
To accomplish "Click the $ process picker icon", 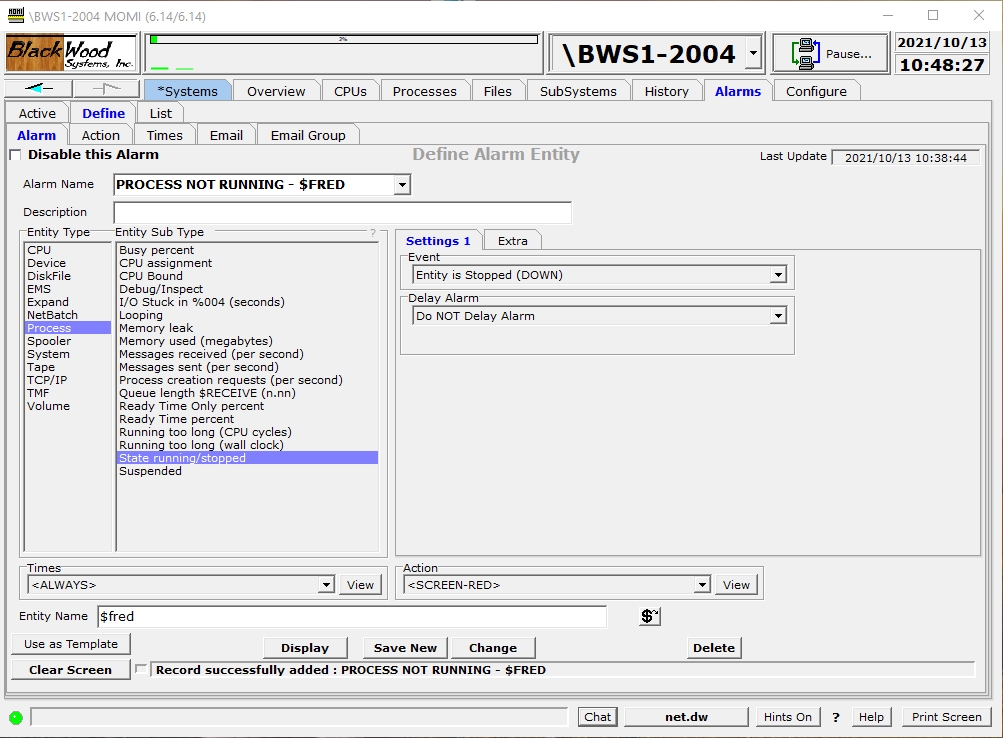I will (x=649, y=617).
